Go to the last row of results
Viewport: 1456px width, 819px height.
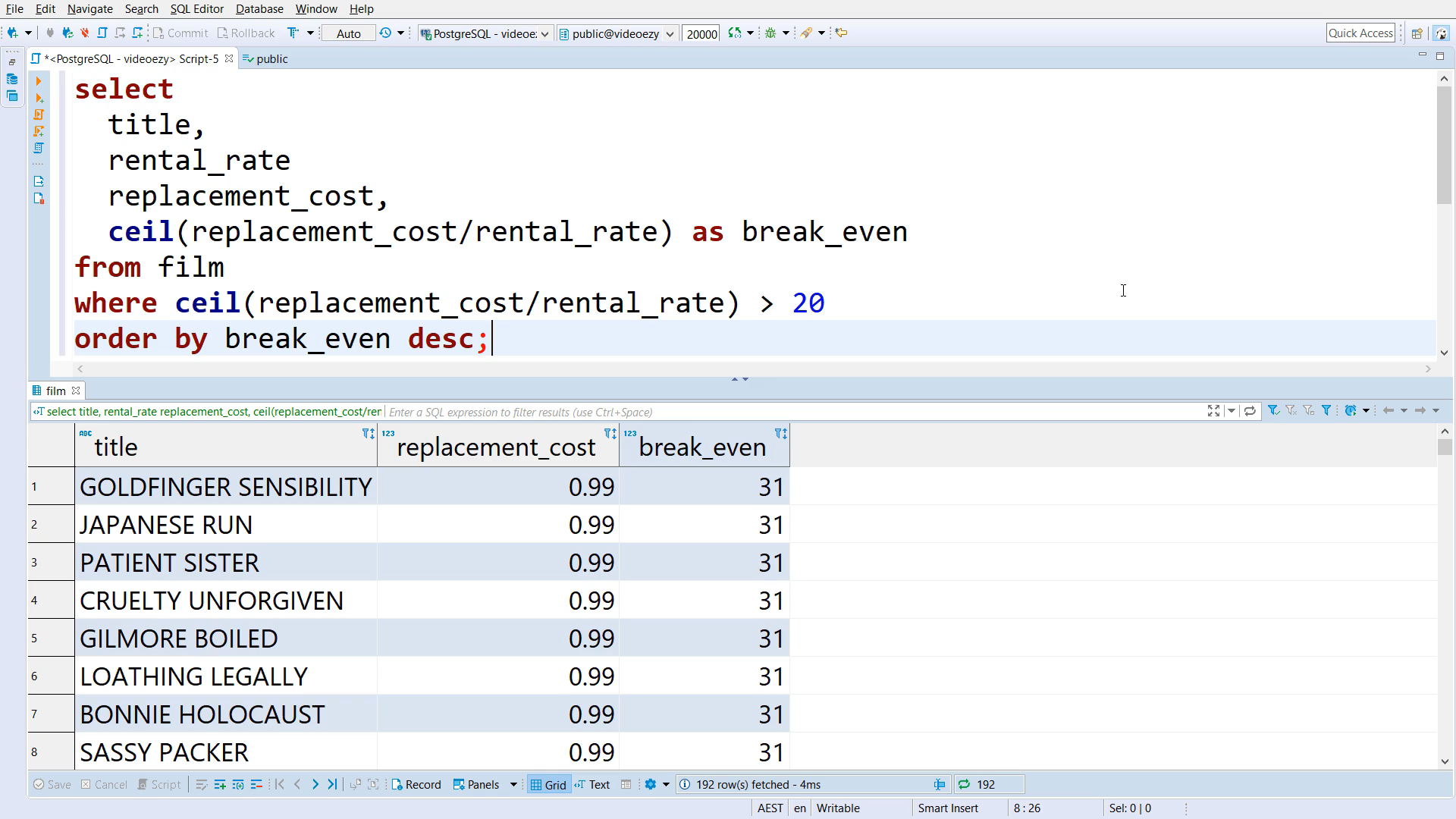tap(332, 785)
